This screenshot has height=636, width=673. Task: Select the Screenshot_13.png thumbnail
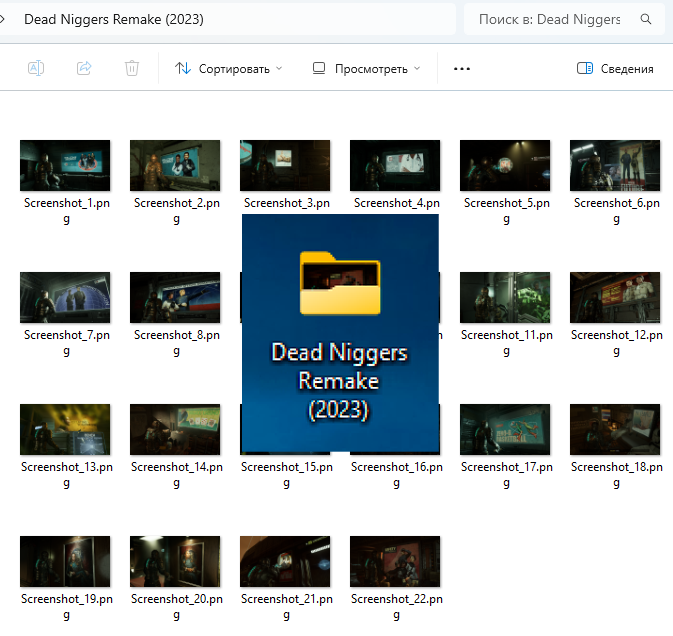(x=65, y=430)
